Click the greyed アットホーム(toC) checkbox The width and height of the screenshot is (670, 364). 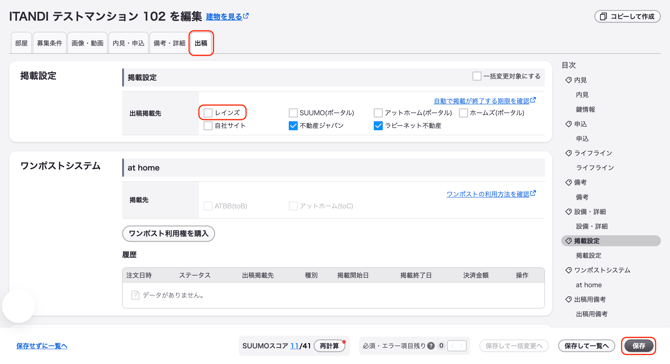tap(293, 206)
